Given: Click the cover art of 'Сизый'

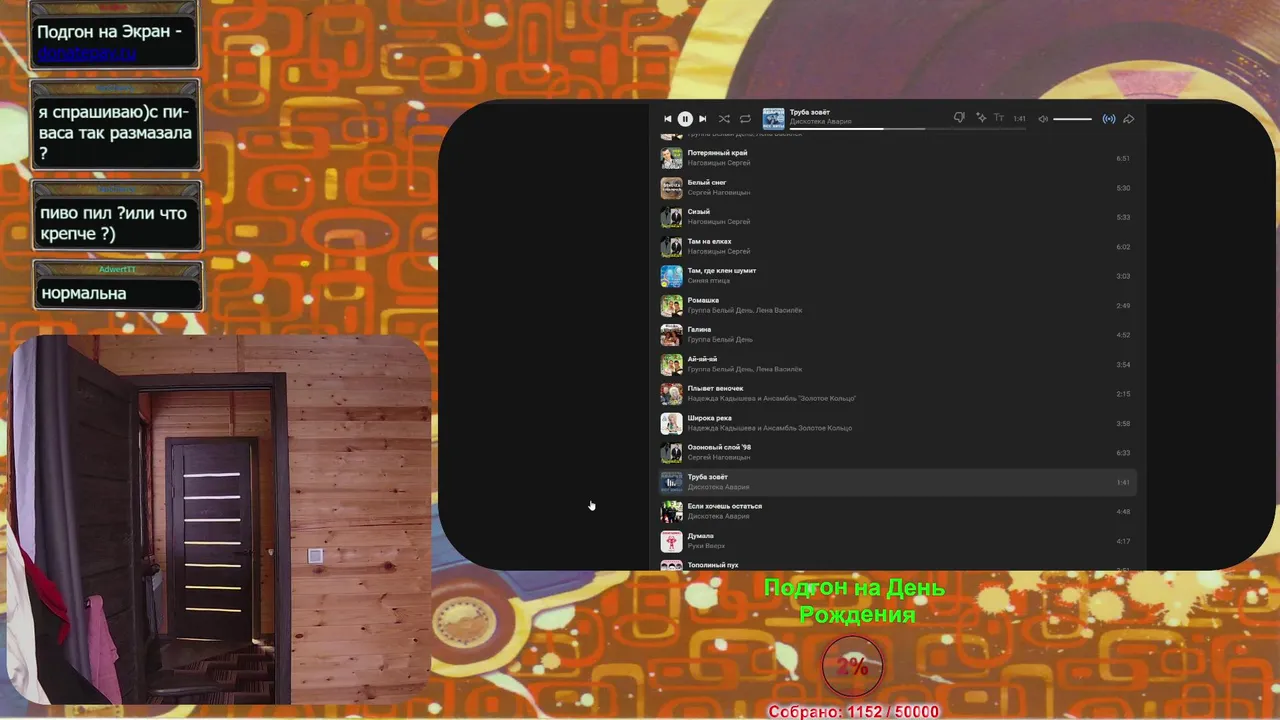Looking at the screenshot, I should (x=671, y=217).
